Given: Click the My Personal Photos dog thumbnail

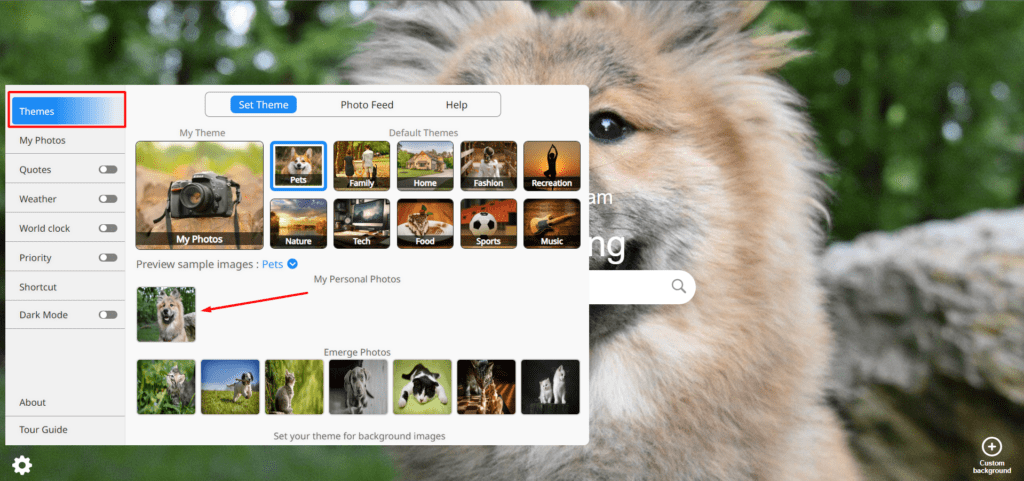Looking at the screenshot, I should pos(166,314).
